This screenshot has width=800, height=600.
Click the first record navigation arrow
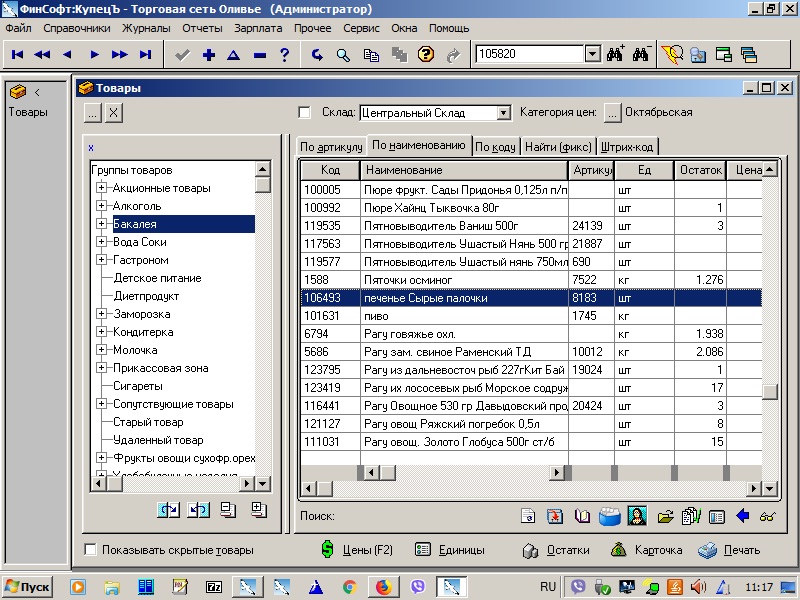(17, 55)
